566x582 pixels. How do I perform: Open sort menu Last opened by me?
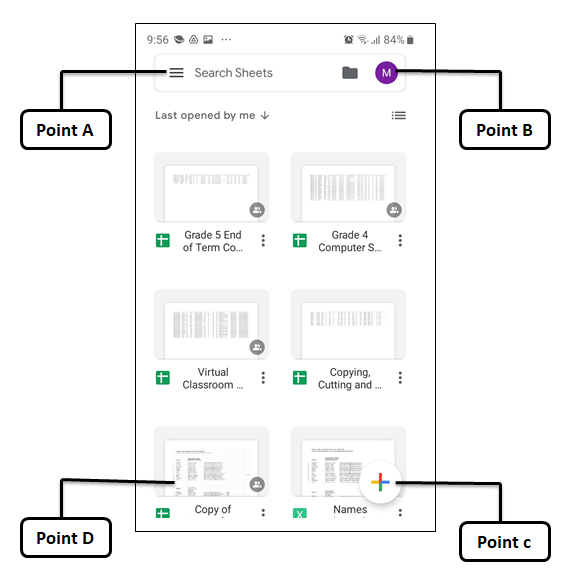click(x=212, y=115)
